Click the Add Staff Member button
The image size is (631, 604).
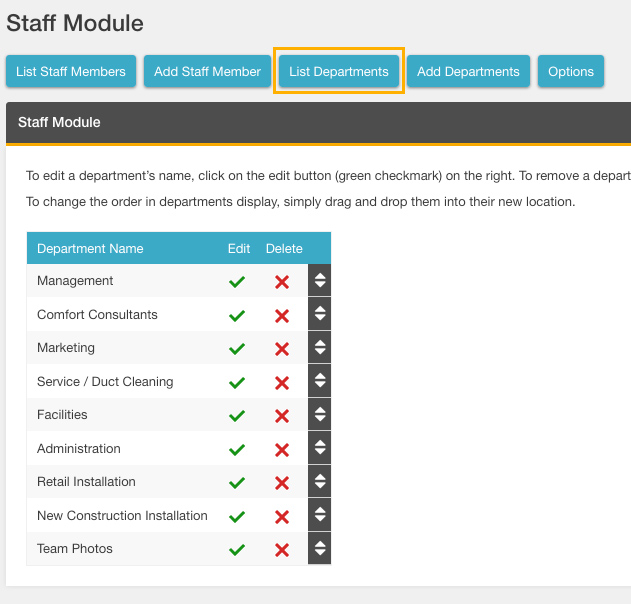pyautogui.click(x=207, y=72)
